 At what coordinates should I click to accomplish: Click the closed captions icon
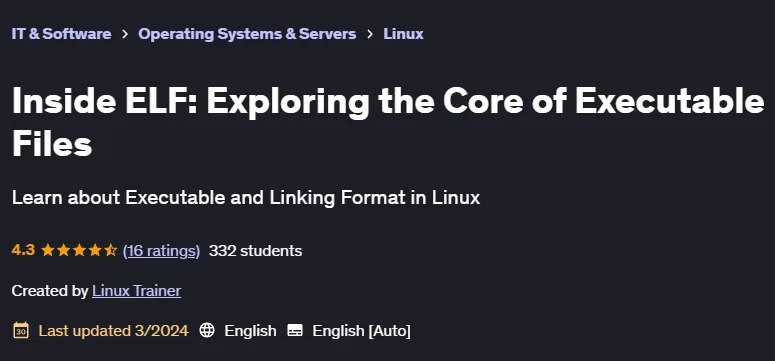(295, 330)
